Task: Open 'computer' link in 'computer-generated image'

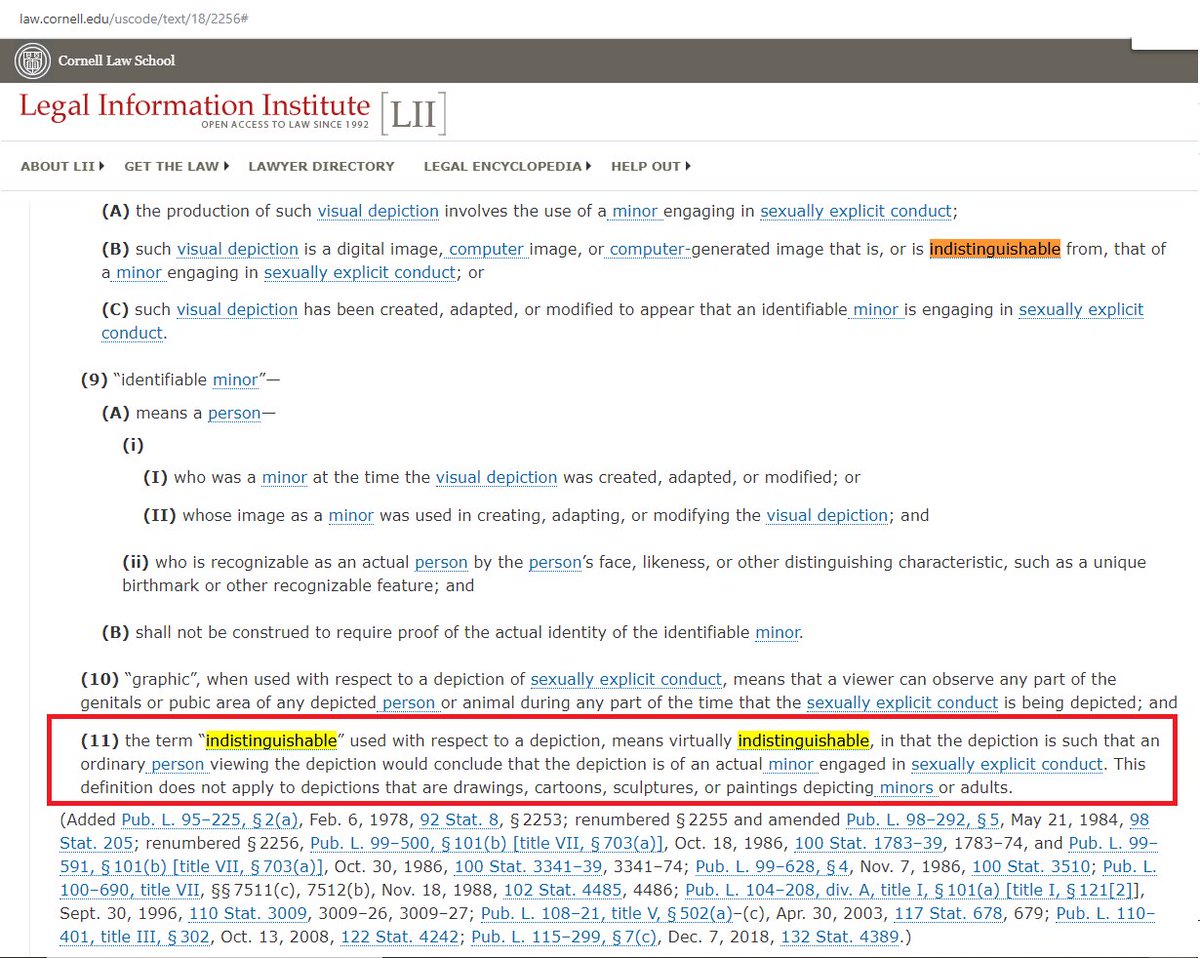Action: tap(648, 249)
